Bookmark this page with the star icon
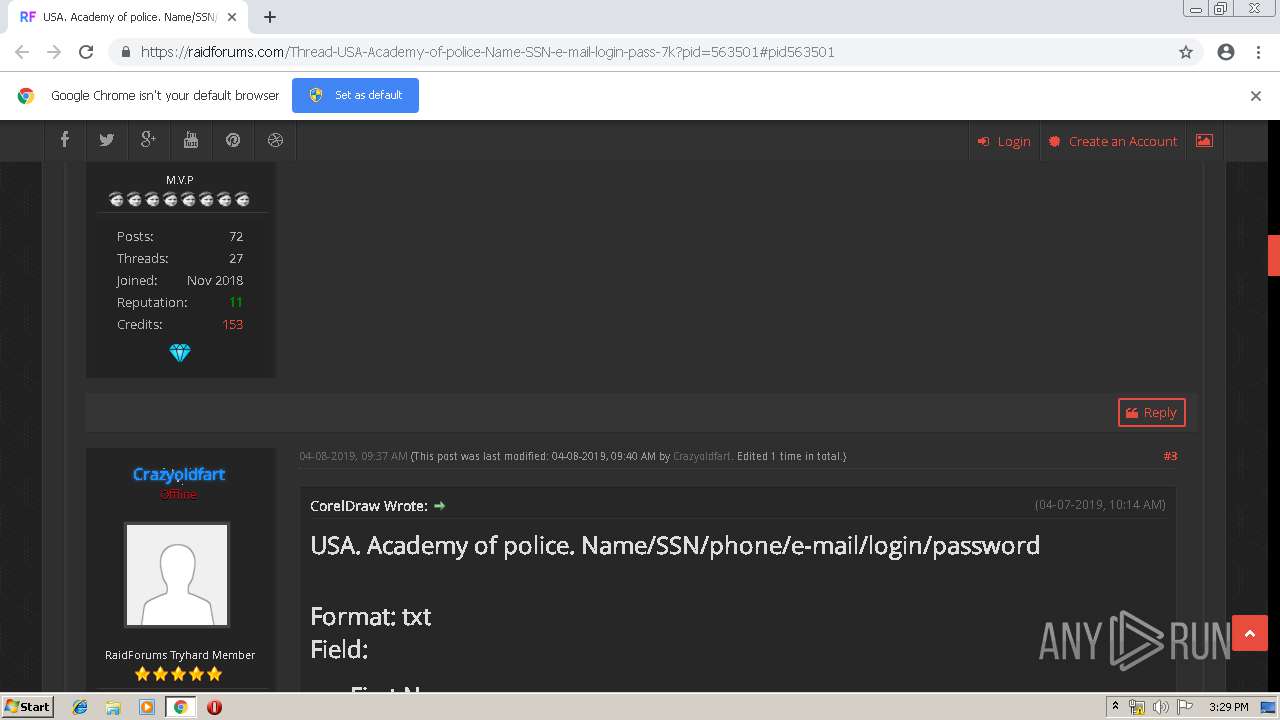The image size is (1280, 720). [x=1186, y=52]
